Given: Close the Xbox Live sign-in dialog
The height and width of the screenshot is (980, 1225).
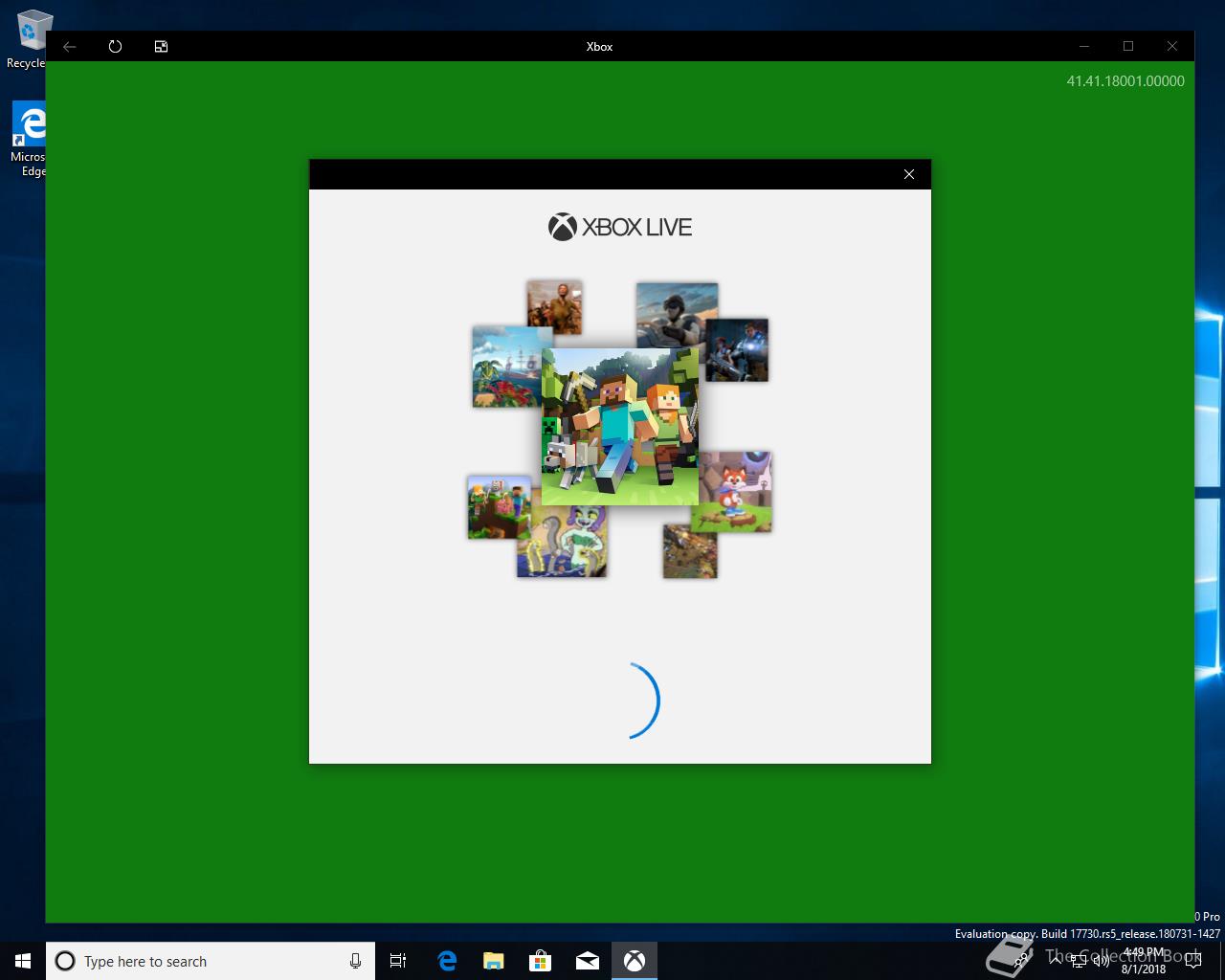Looking at the screenshot, I should (x=909, y=174).
